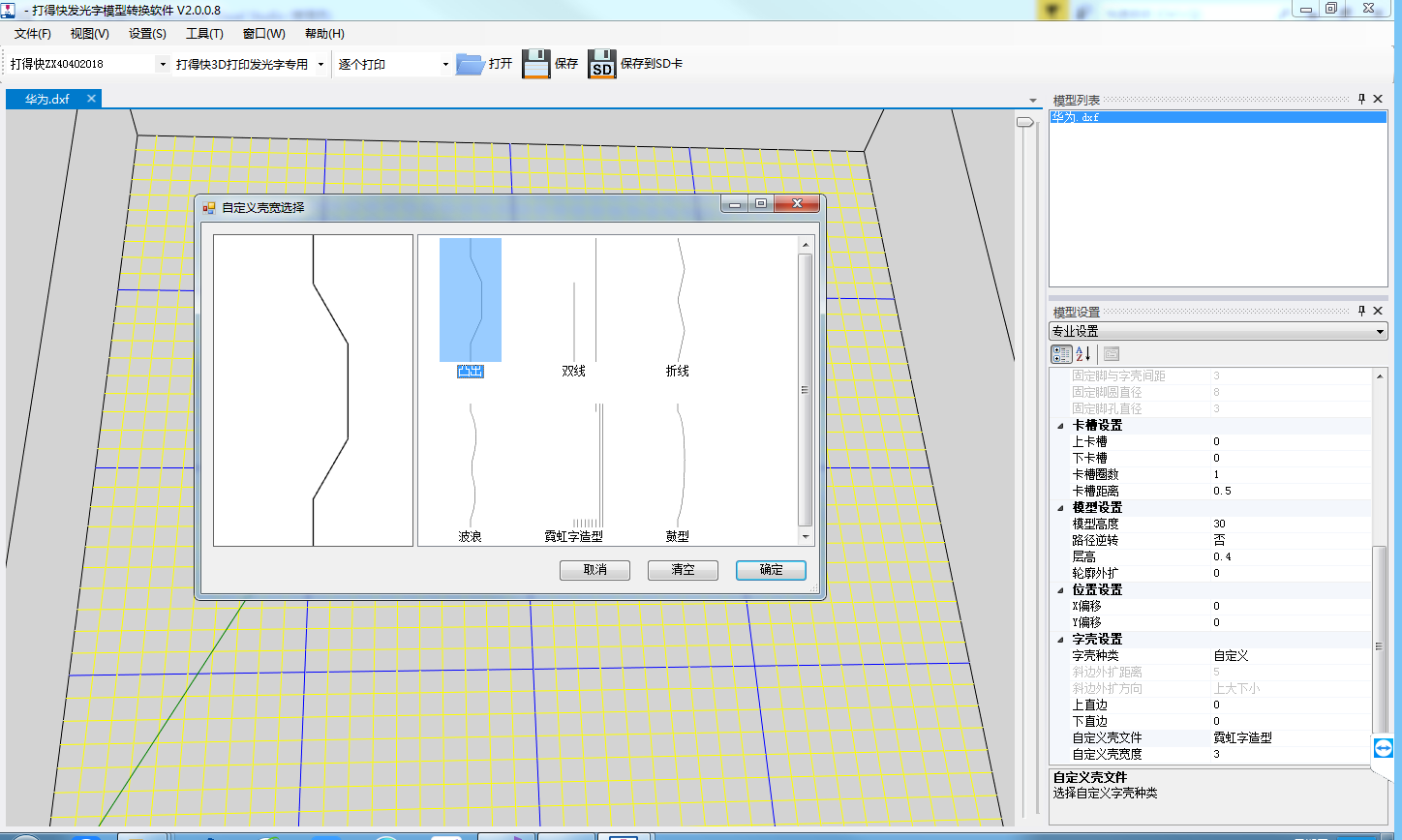Viewport: 1402px width, 840px height.
Task: Open the 打得快ZX40402018 printer dropdown
Action: 161,64
